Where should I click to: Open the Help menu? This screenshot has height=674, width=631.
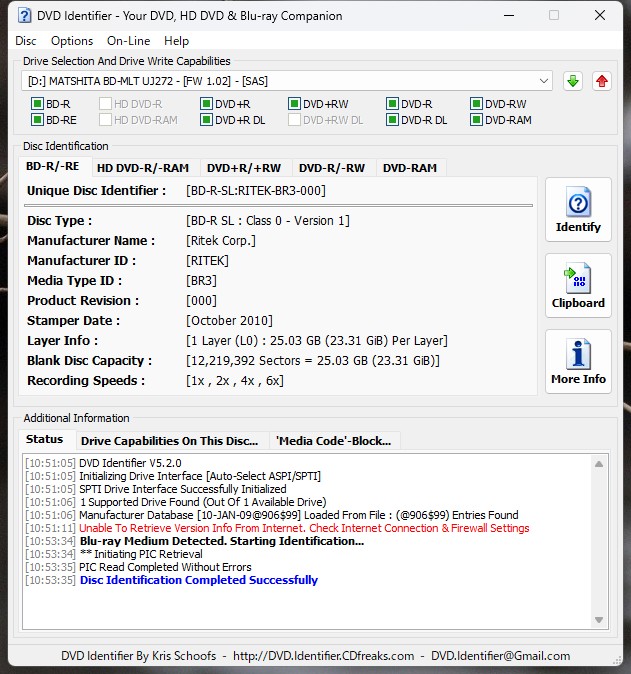[176, 41]
